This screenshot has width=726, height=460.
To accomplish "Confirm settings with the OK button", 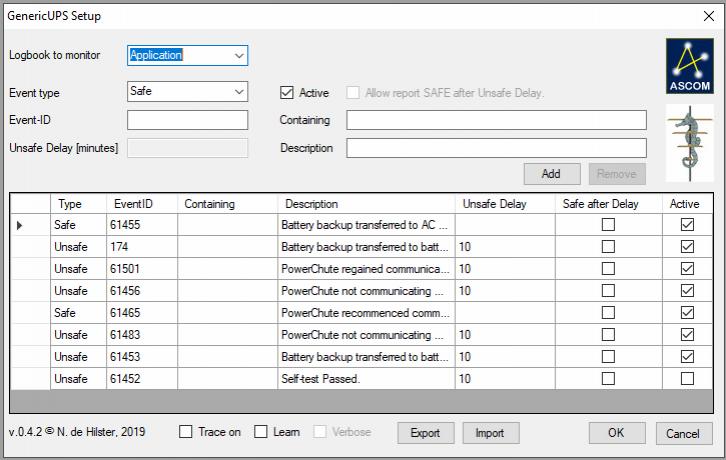I will pyautogui.click(x=617, y=433).
